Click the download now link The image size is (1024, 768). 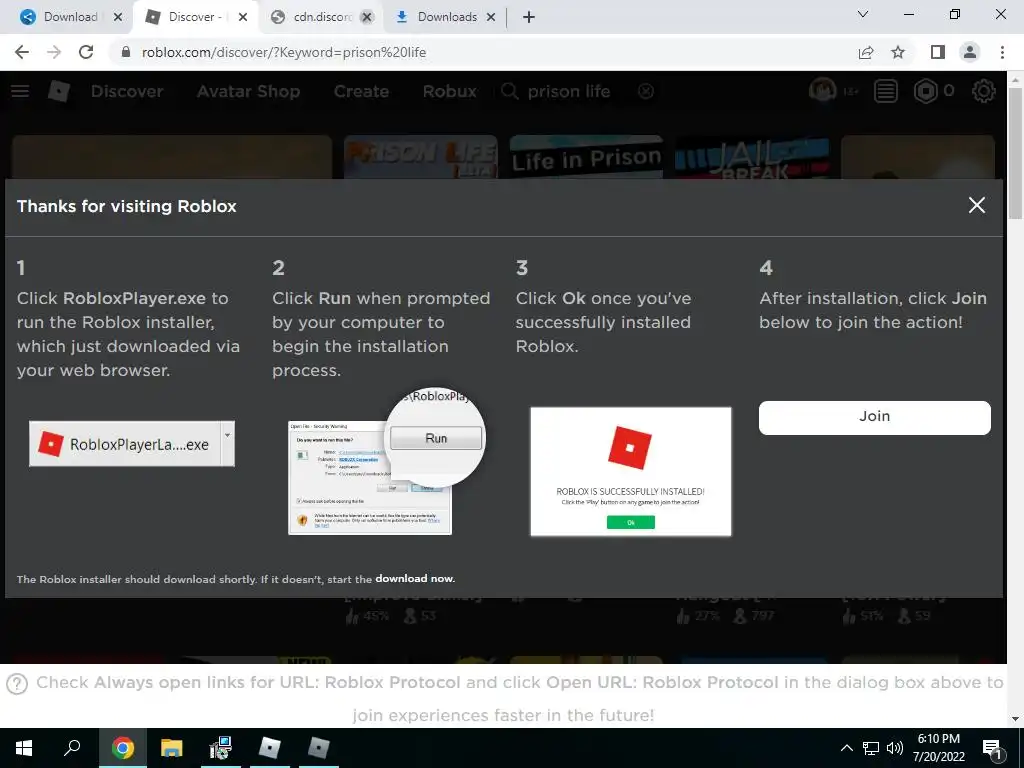pos(415,579)
